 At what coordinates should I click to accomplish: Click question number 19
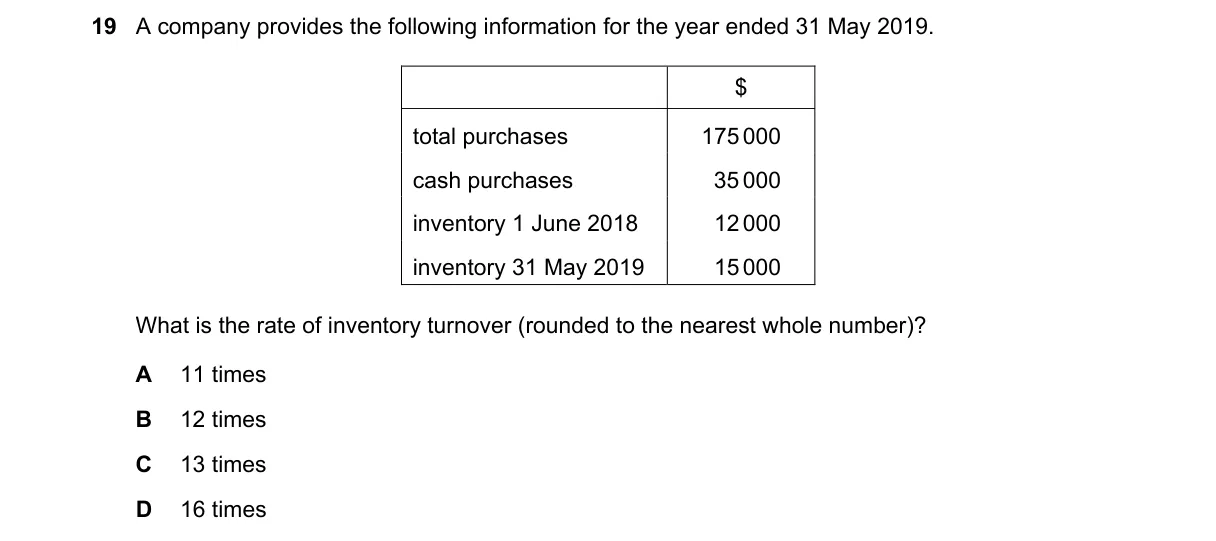pos(103,28)
